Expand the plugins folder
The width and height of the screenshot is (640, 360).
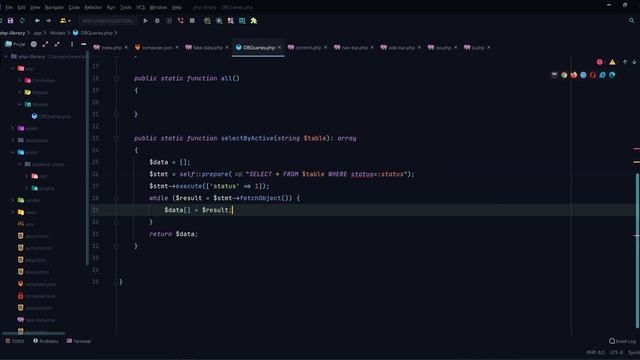click(x=27, y=188)
